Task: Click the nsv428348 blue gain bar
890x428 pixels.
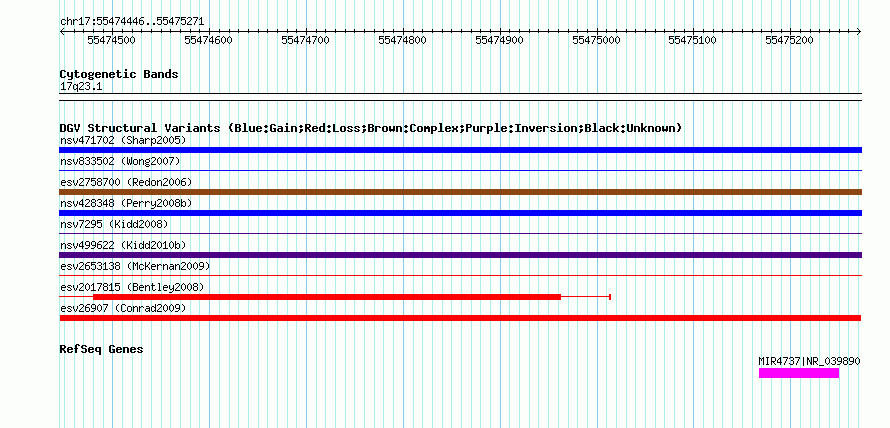Action: tap(460, 213)
